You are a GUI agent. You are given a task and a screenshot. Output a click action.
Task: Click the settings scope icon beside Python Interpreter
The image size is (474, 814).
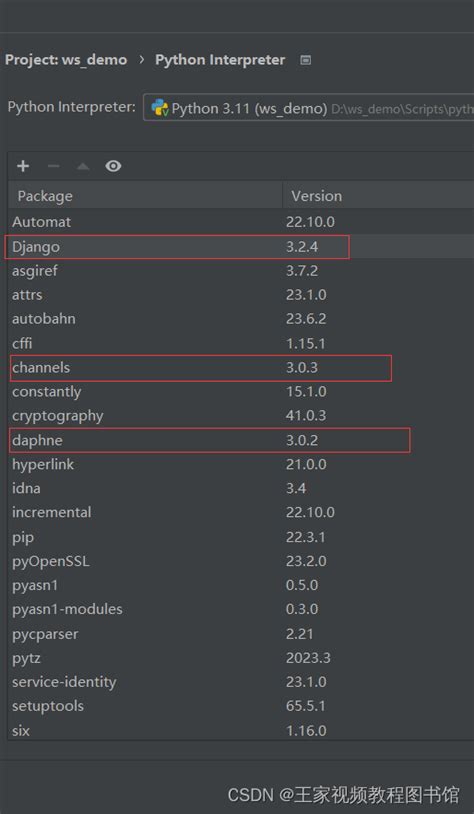[306, 60]
